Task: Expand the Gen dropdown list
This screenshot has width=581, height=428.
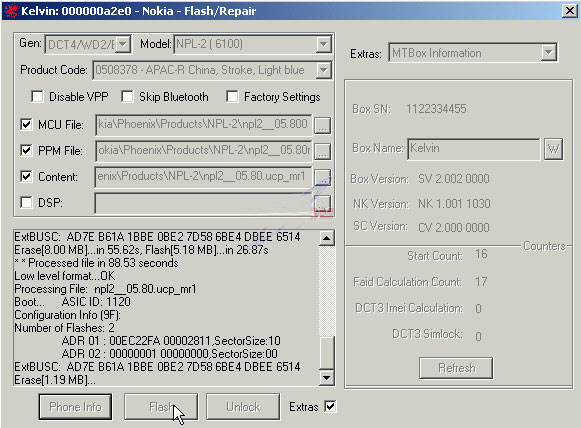Action: (123, 44)
